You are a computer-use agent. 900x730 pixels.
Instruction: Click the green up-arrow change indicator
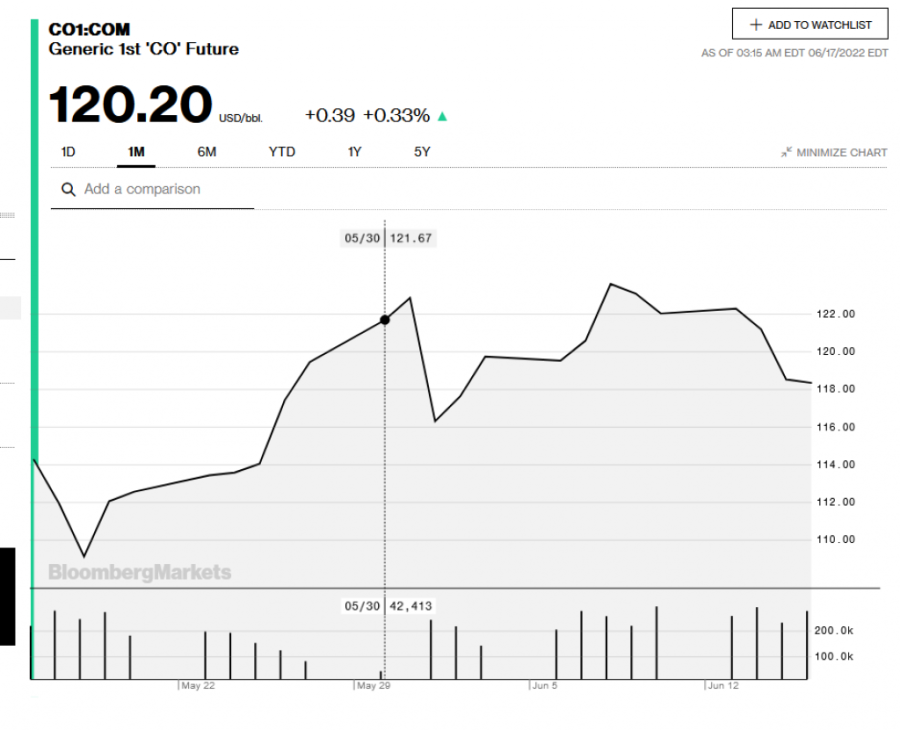click(x=443, y=116)
